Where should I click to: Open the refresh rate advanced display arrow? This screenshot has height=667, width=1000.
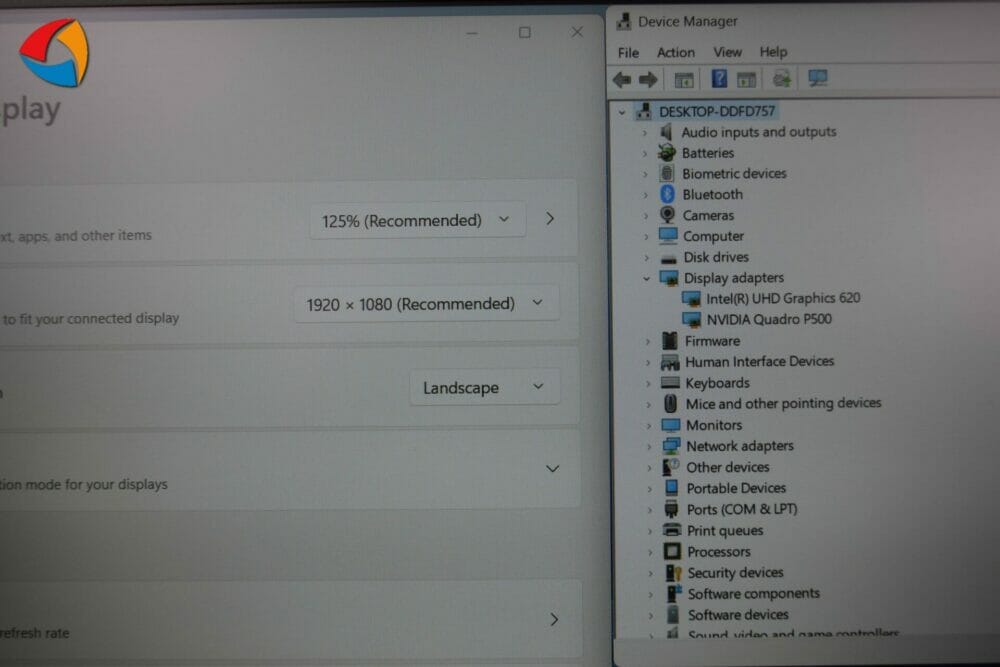[x=554, y=619]
